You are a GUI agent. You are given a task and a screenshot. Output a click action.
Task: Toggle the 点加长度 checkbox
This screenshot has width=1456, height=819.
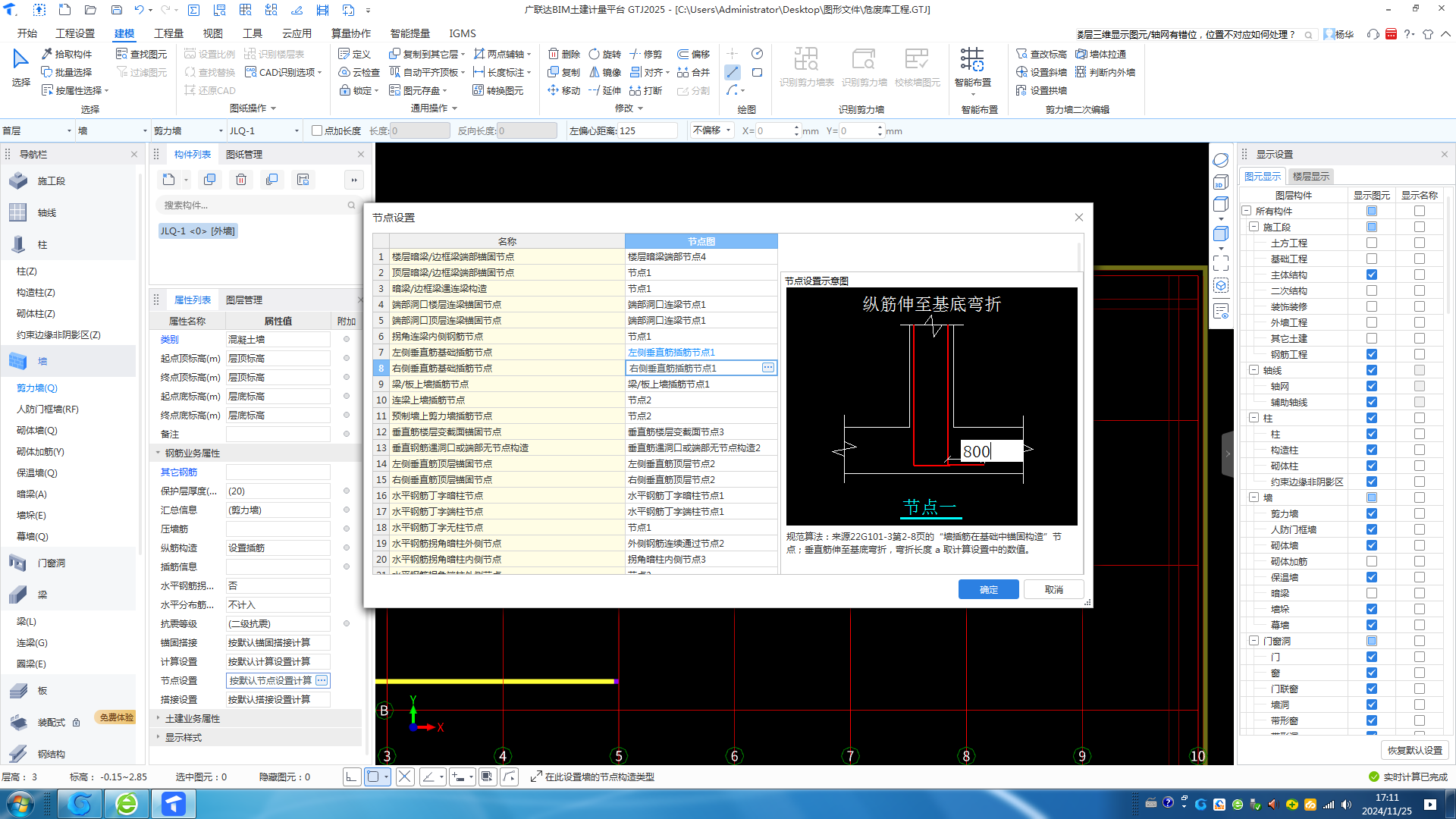point(317,130)
